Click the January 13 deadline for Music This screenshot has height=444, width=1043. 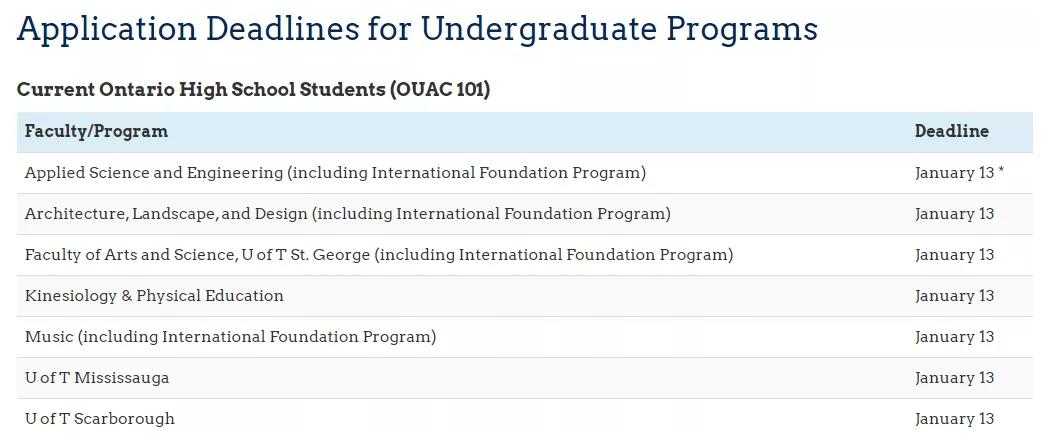pyautogui.click(x=954, y=337)
